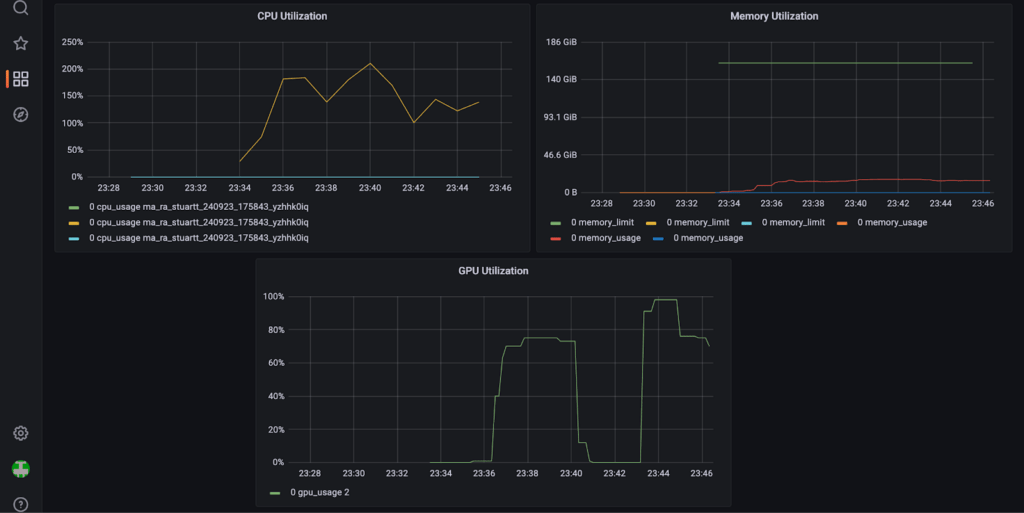Click the orange memory_usage color swatch
This screenshot has width=1024, height=513.
pos(842,222)
